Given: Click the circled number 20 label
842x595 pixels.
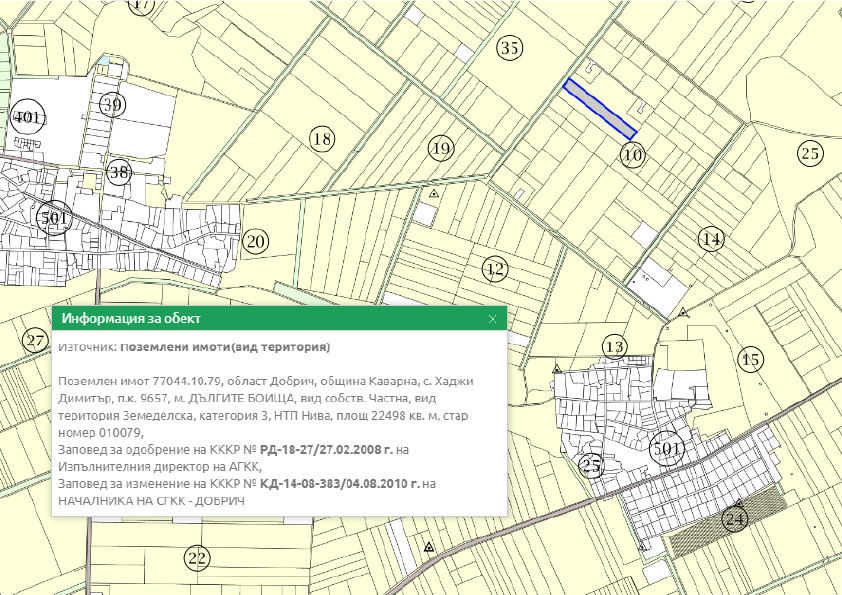Looking at the screenshot, I should point(256,241).
